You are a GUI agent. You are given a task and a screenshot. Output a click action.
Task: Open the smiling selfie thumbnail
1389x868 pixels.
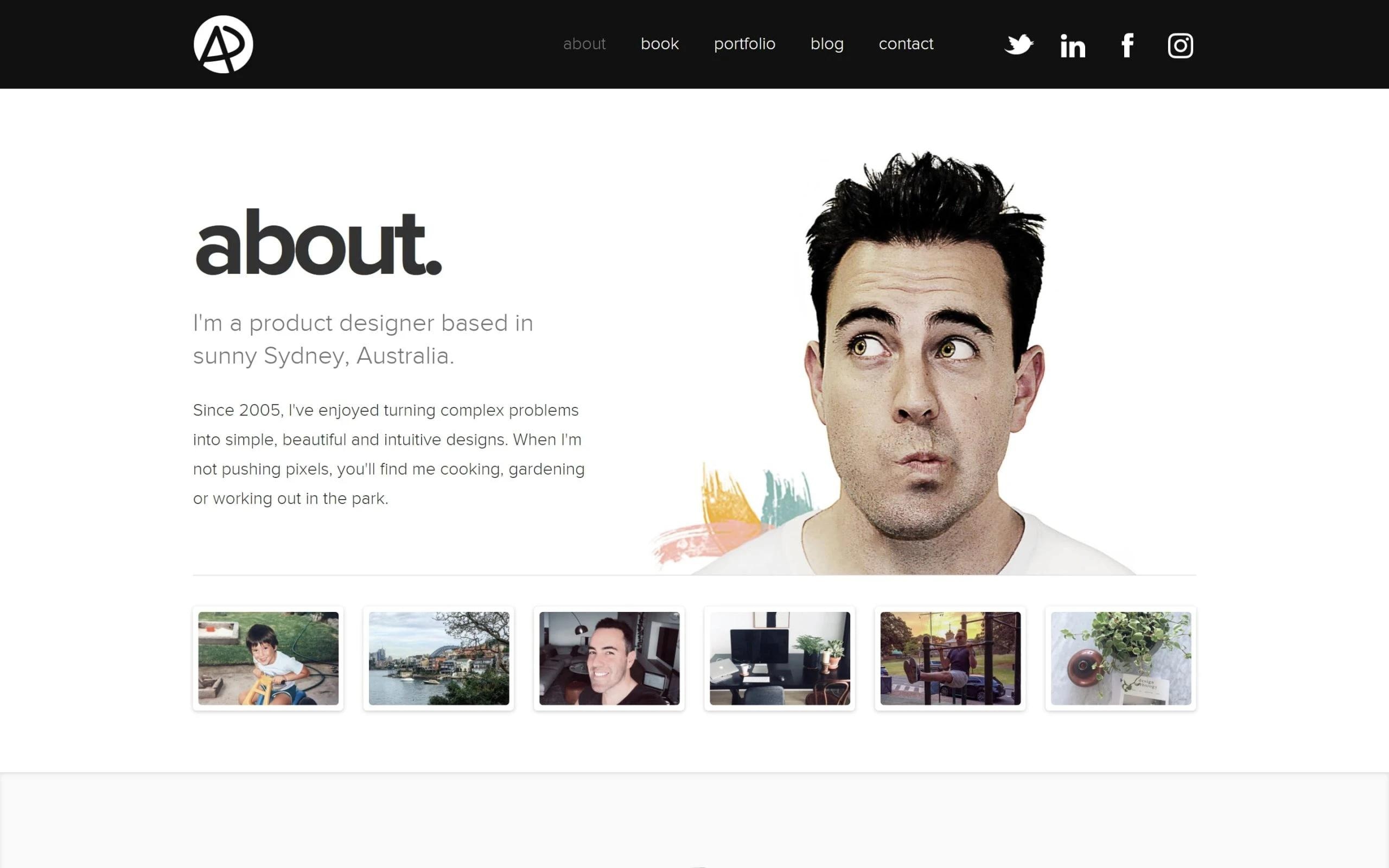[x=609, y=658]
